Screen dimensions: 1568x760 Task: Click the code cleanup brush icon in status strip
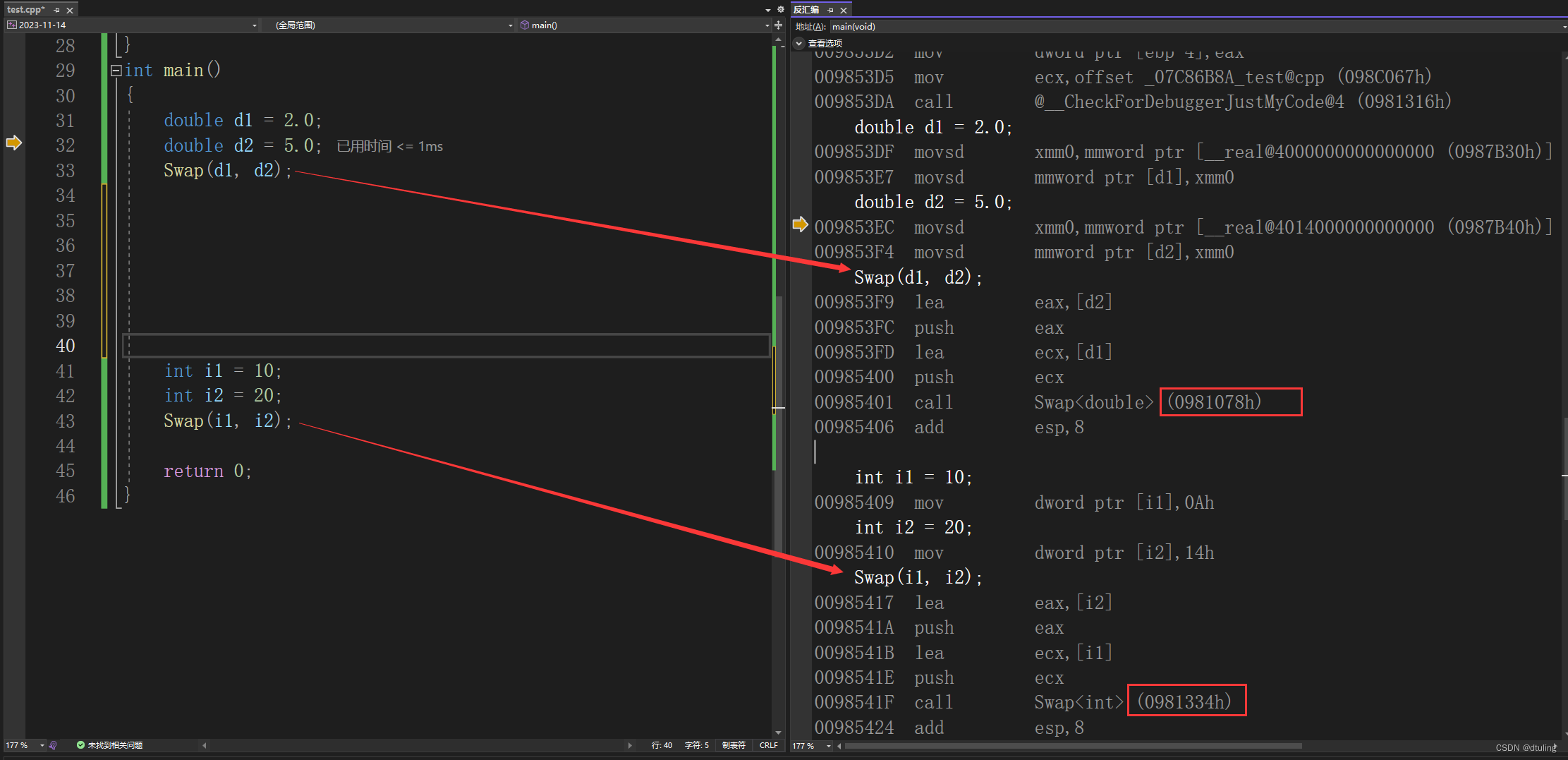coord(54,745)
